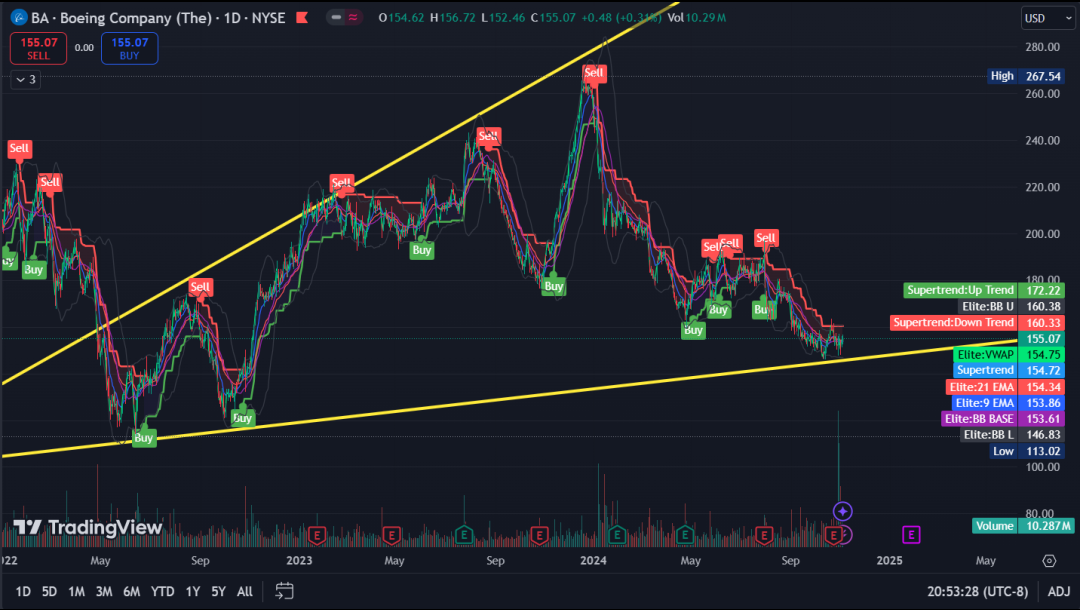Switch to the 5Y time range
Image resolution: width=1080 pixels, height=610 pixels.
point(218,591)
